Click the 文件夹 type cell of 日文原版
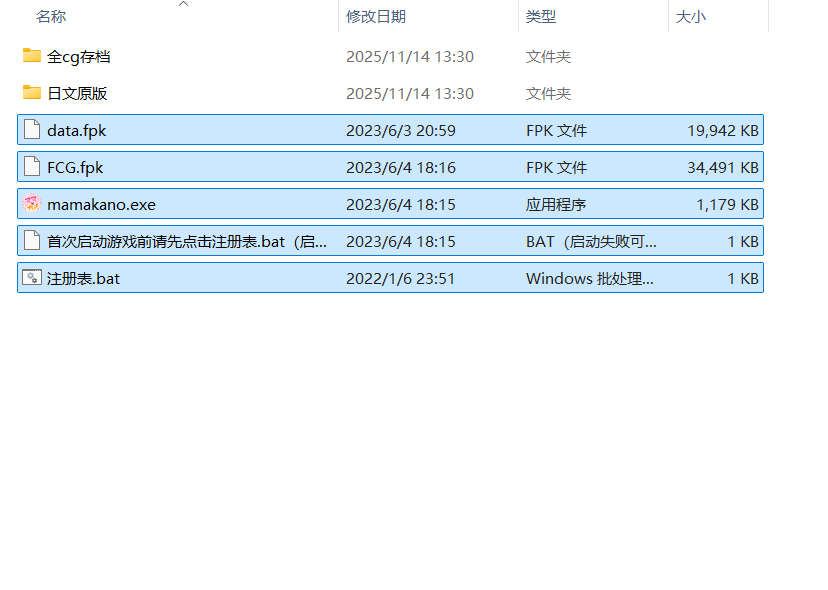Screen dimensions: 828x590 point(548,93)
